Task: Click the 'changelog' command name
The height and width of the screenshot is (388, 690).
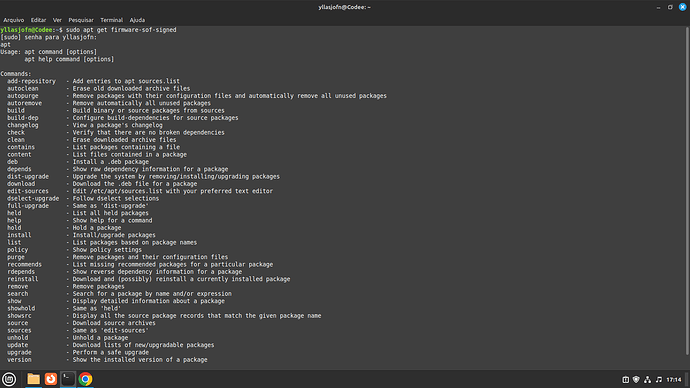Action: click(x=22, y=125)
